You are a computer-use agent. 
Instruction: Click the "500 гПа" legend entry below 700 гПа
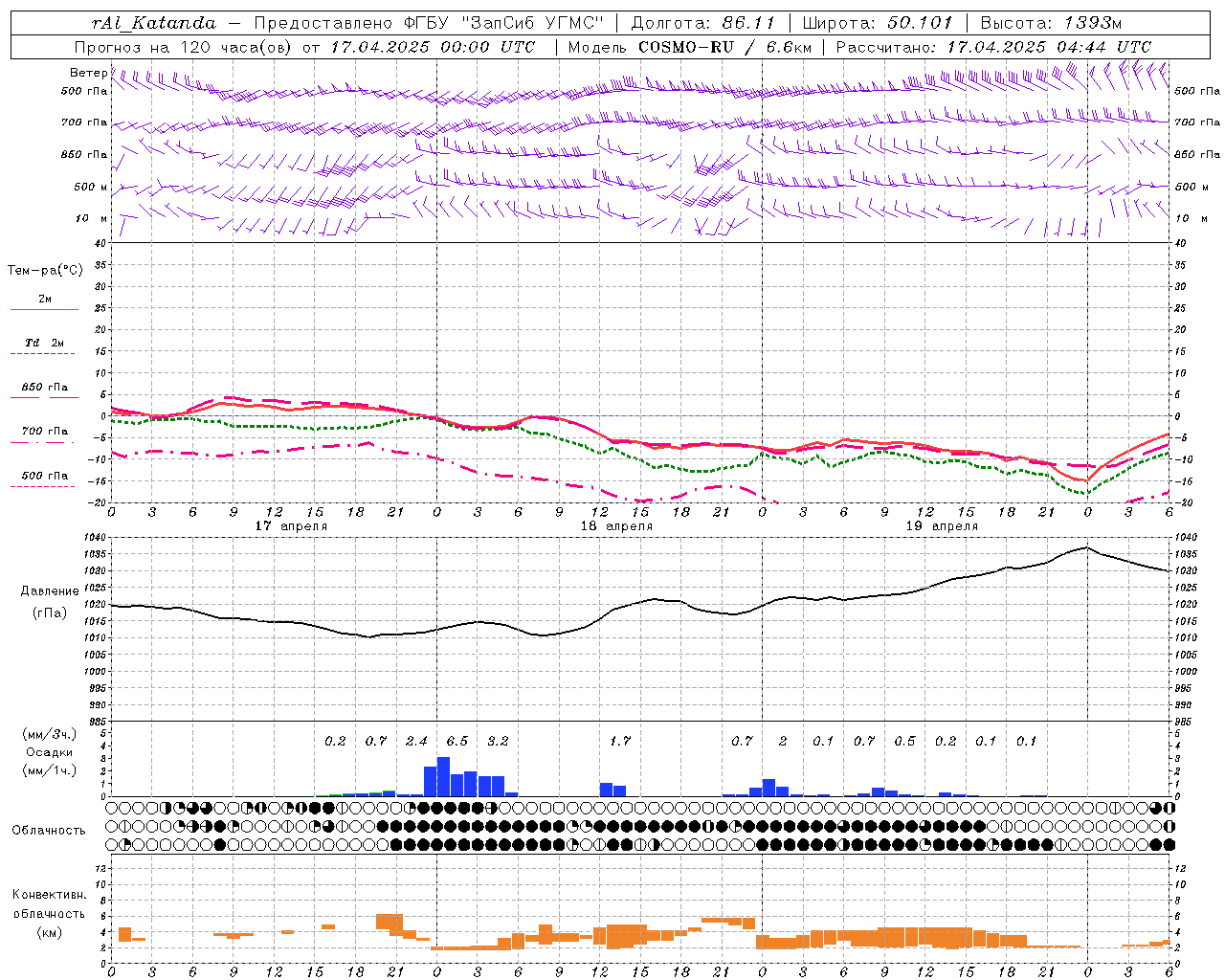click(45, 476)
